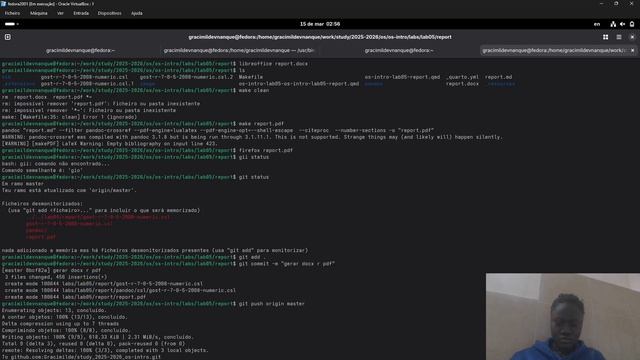Click the volume icon in GNOME top bar
Screen dimensions: 640x360
622,24
